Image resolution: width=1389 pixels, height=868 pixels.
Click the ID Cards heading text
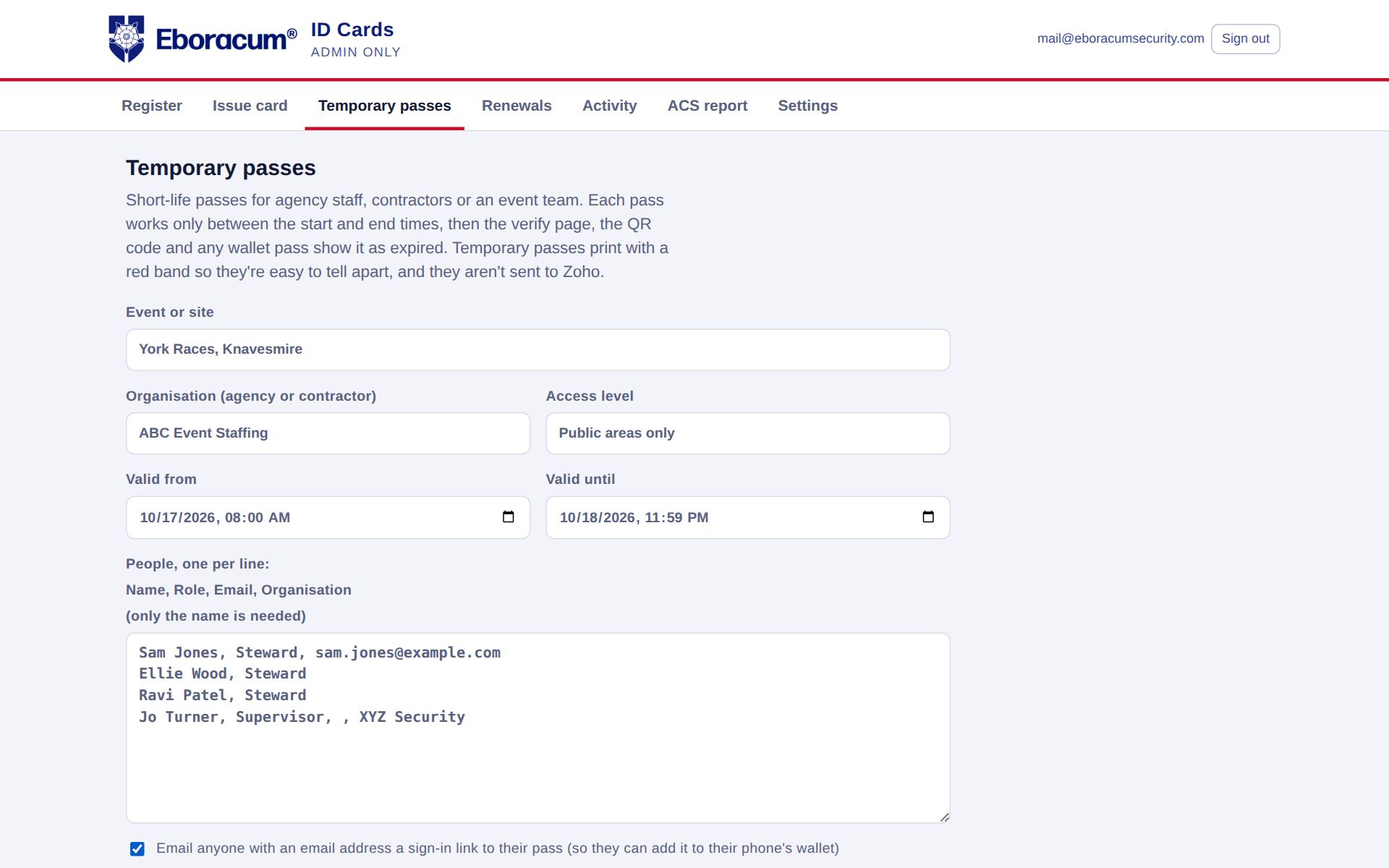(352, 30)
